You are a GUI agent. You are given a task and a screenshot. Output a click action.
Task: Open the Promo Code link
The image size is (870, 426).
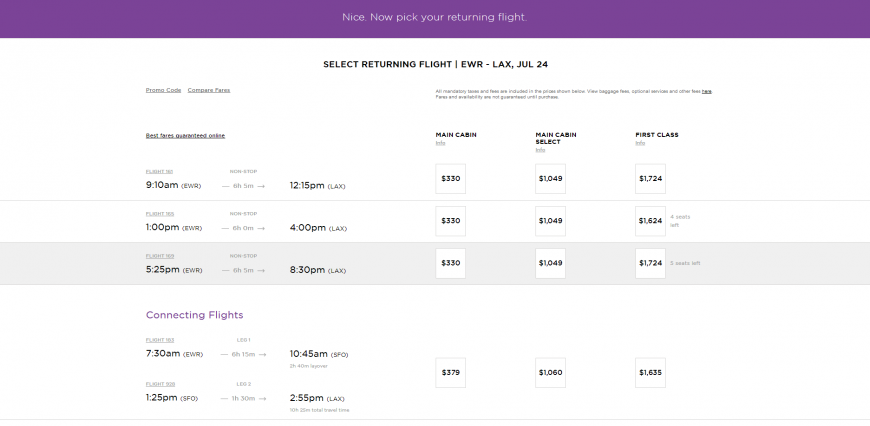pyautogui.click(x=163, y=90)
